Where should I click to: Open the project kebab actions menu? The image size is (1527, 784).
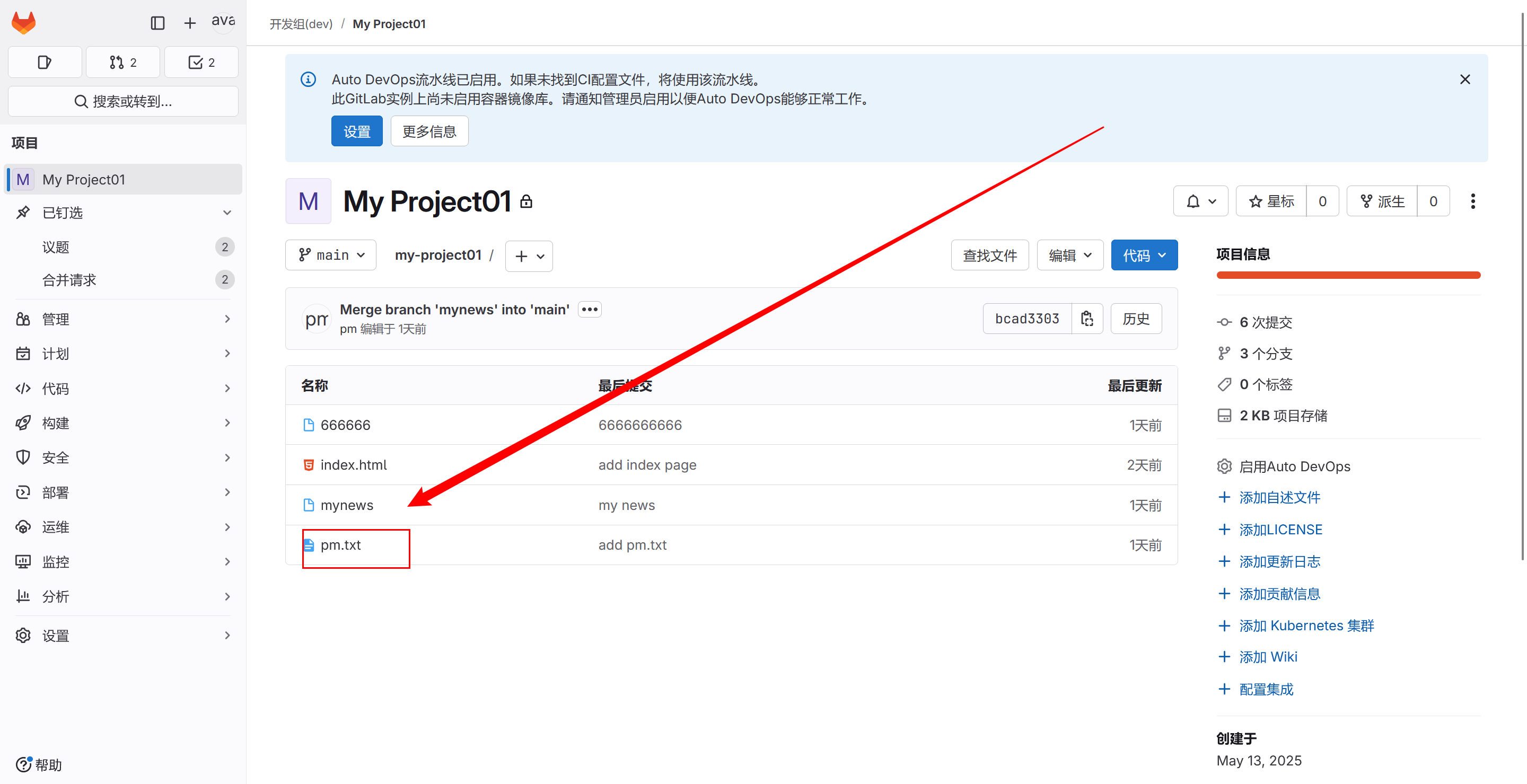[1472, 201]
